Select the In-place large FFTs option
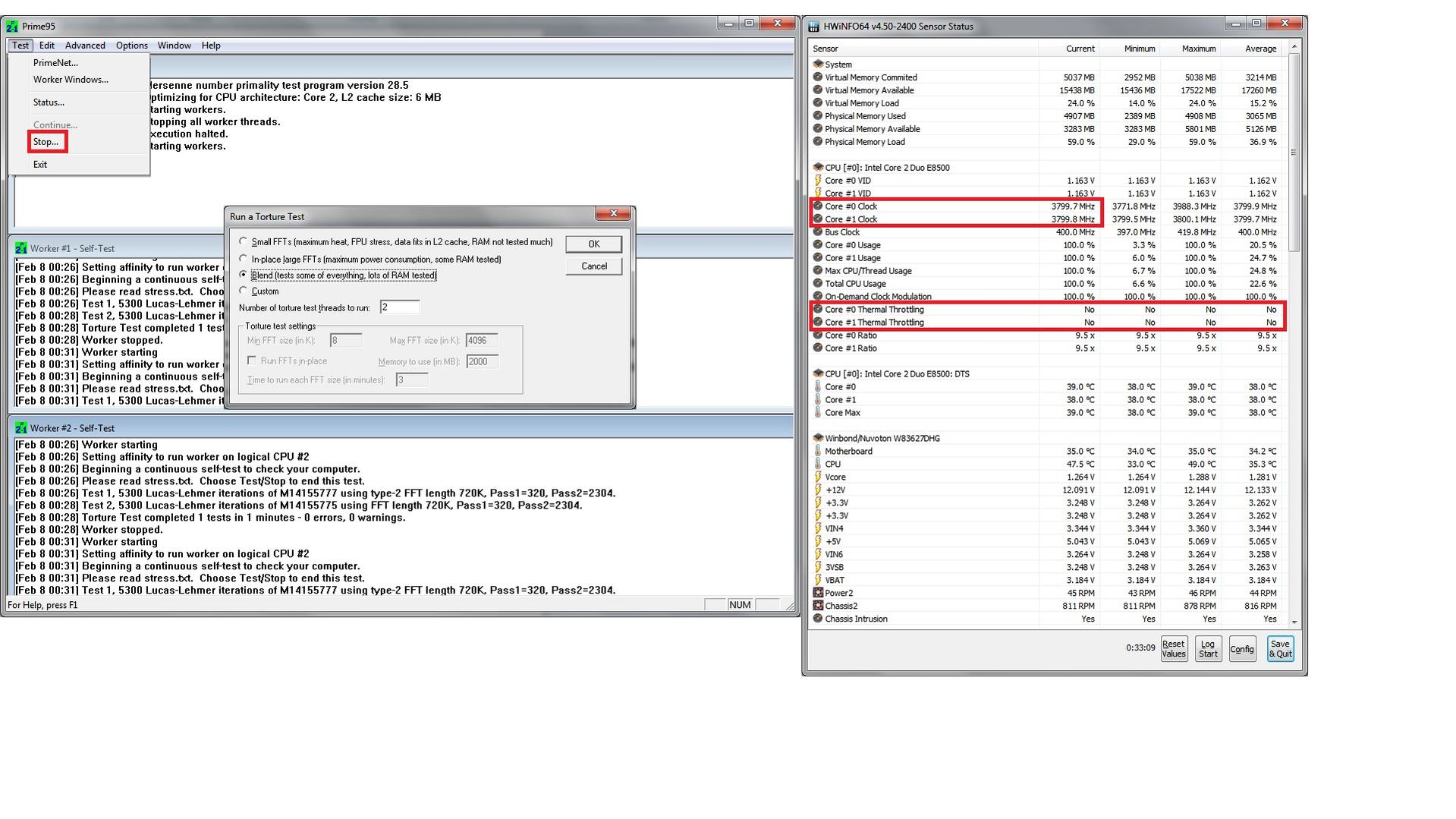 (x=244, y=259)
